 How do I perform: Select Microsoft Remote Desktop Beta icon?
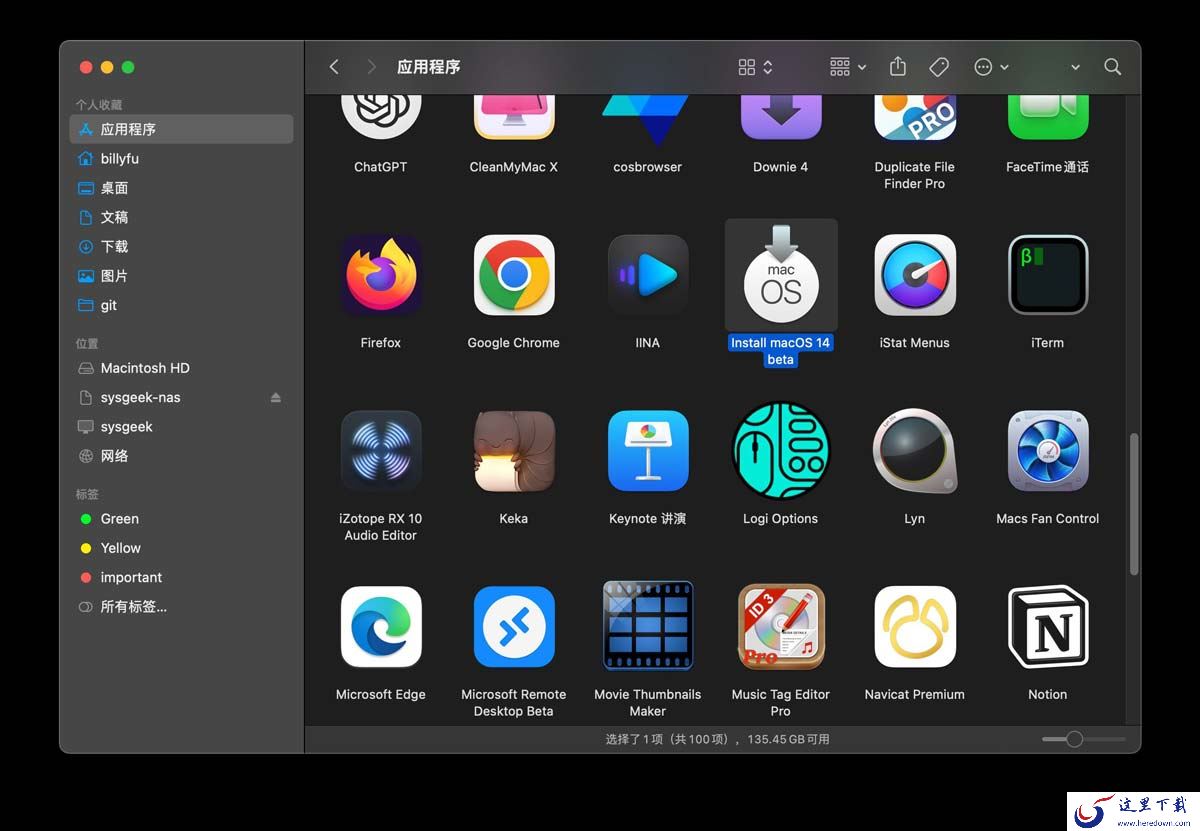coord(514,627)
